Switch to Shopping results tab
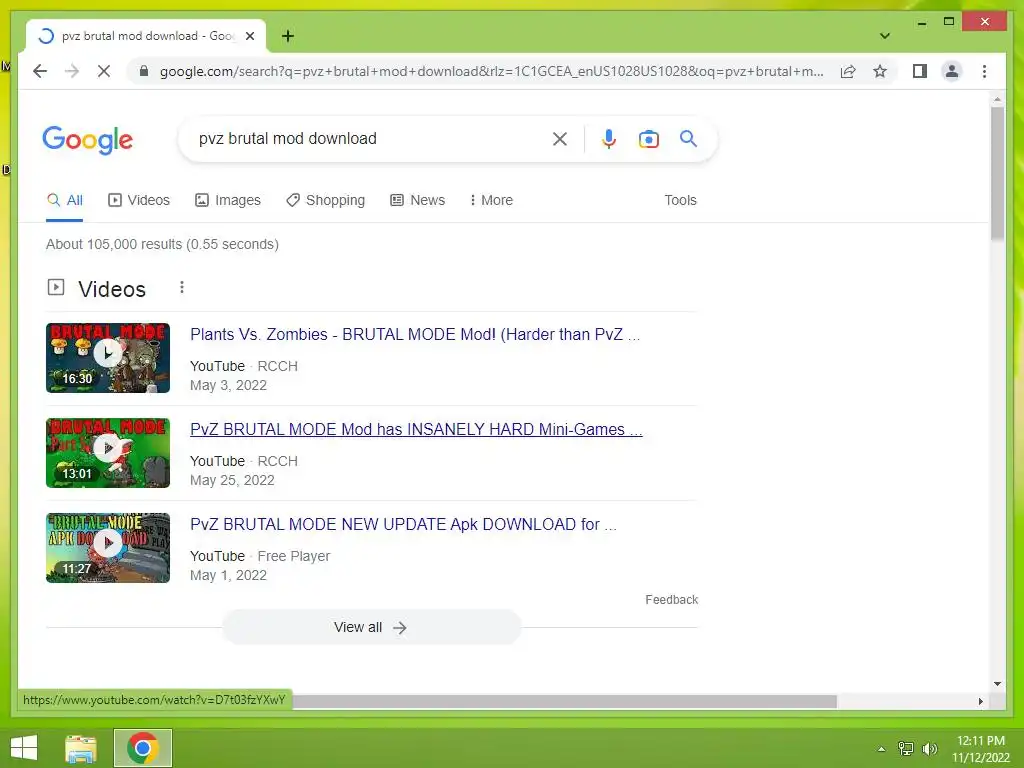The width and height of the screenshot is (1024, 768). [325, 200]
